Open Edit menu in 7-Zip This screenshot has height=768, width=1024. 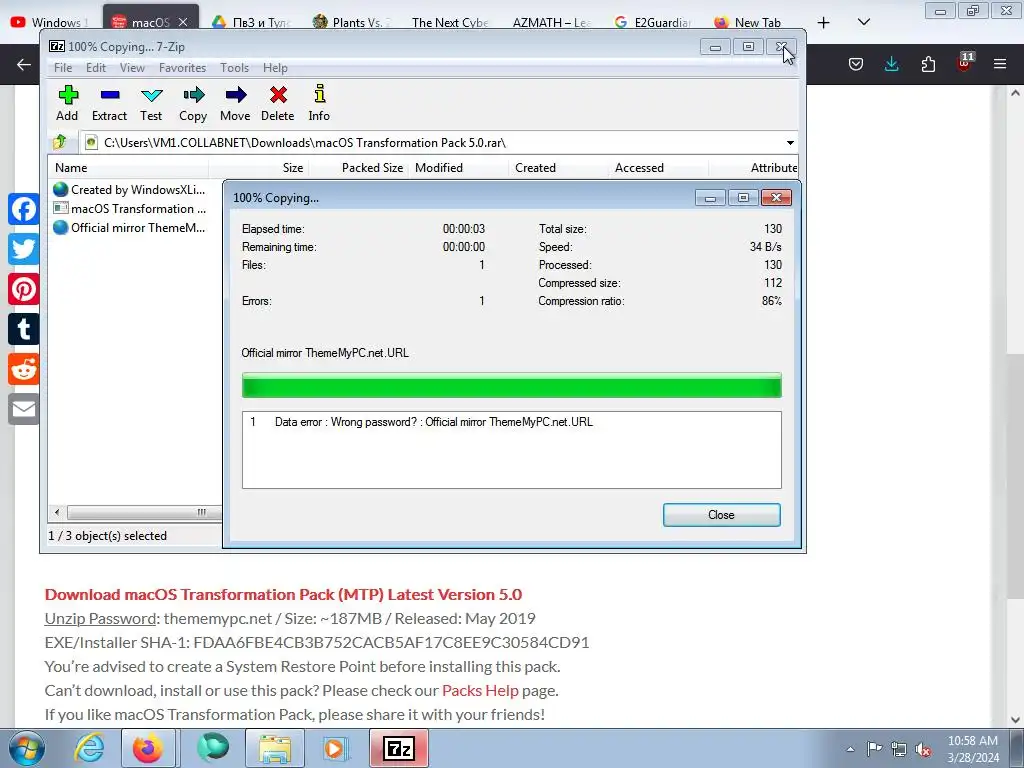click(x=95, y=68)
